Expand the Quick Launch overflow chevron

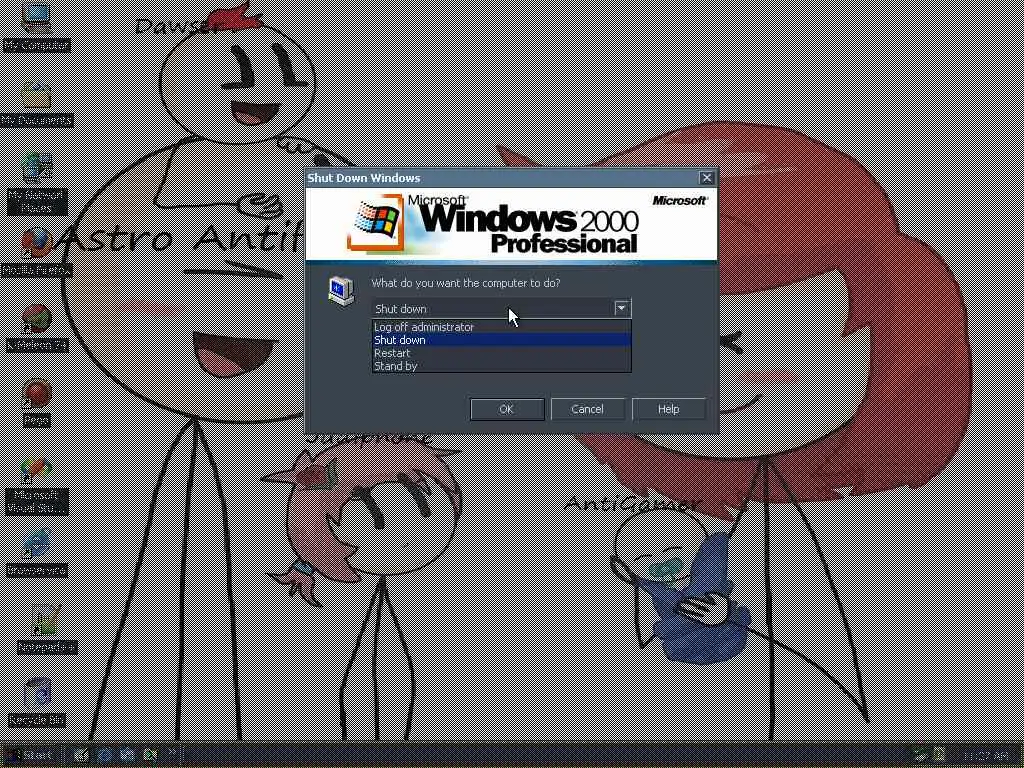172,752
